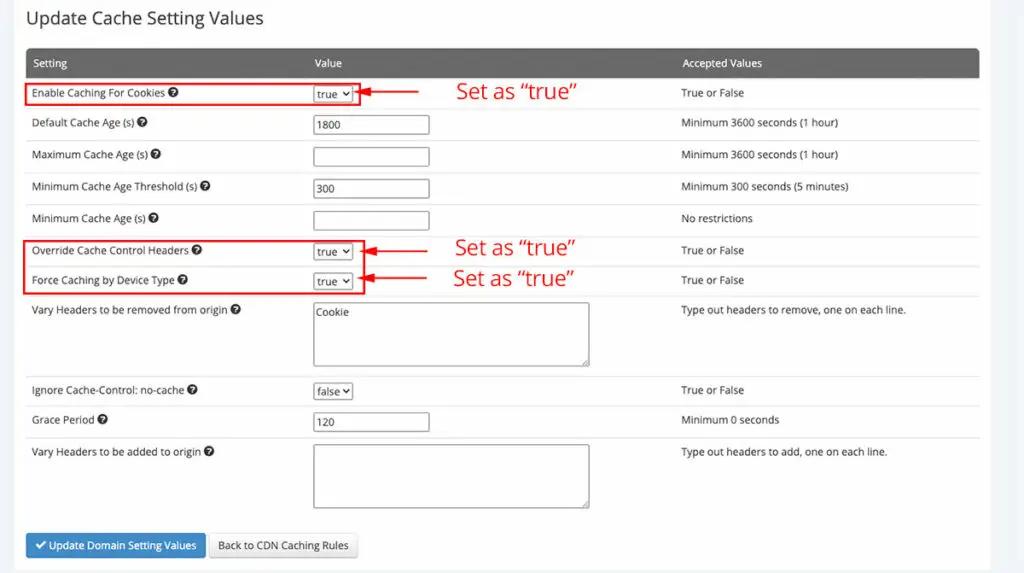Click help icon beside Default Cache Age
Viewport: 1024px width, 573px height.
click(142, 122)
